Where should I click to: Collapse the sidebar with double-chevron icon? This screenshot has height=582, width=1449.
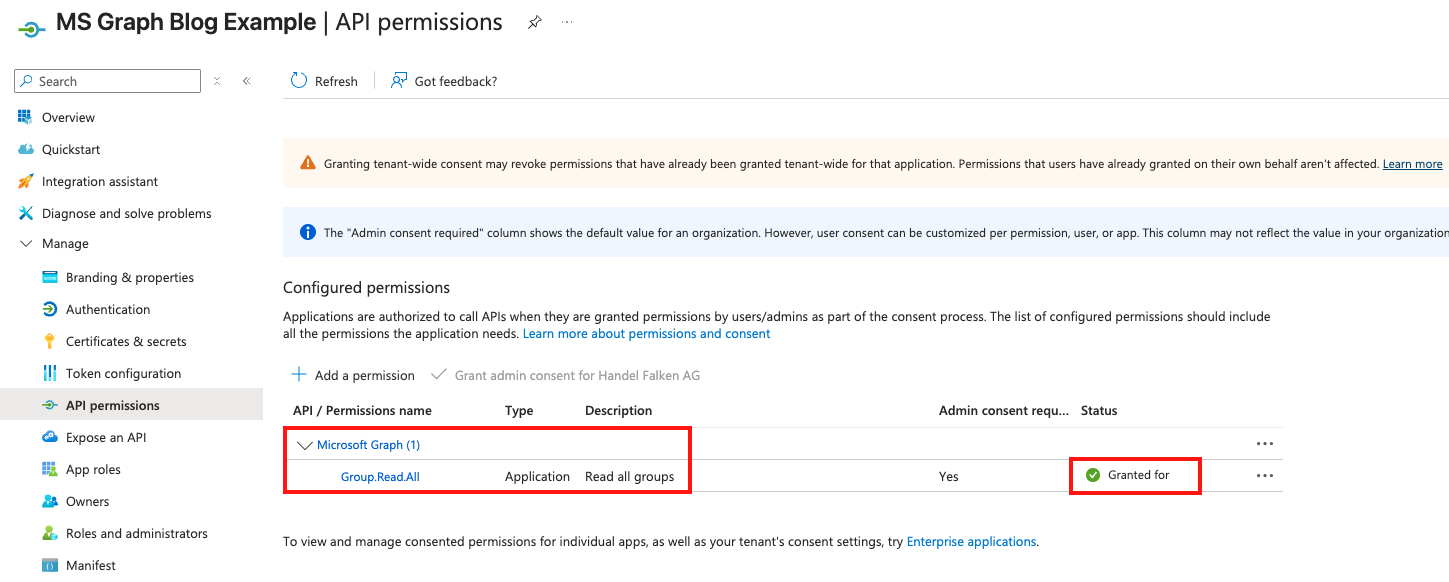(246, 81)
